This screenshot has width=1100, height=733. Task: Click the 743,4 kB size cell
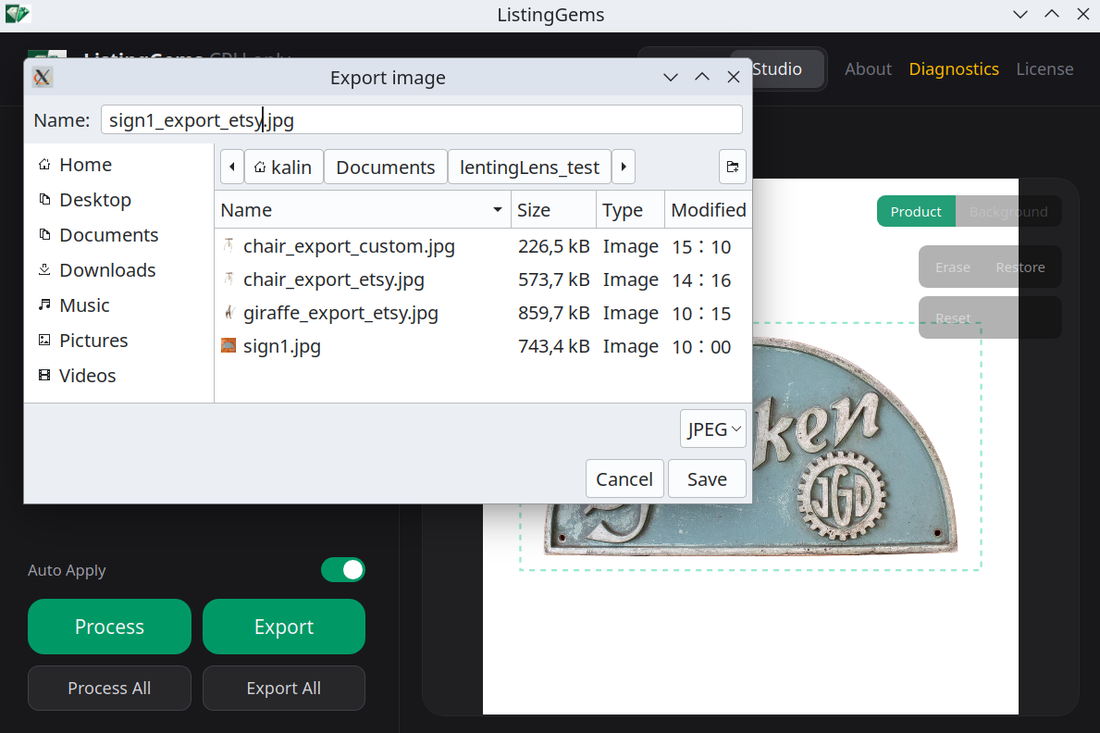point(554,346)
